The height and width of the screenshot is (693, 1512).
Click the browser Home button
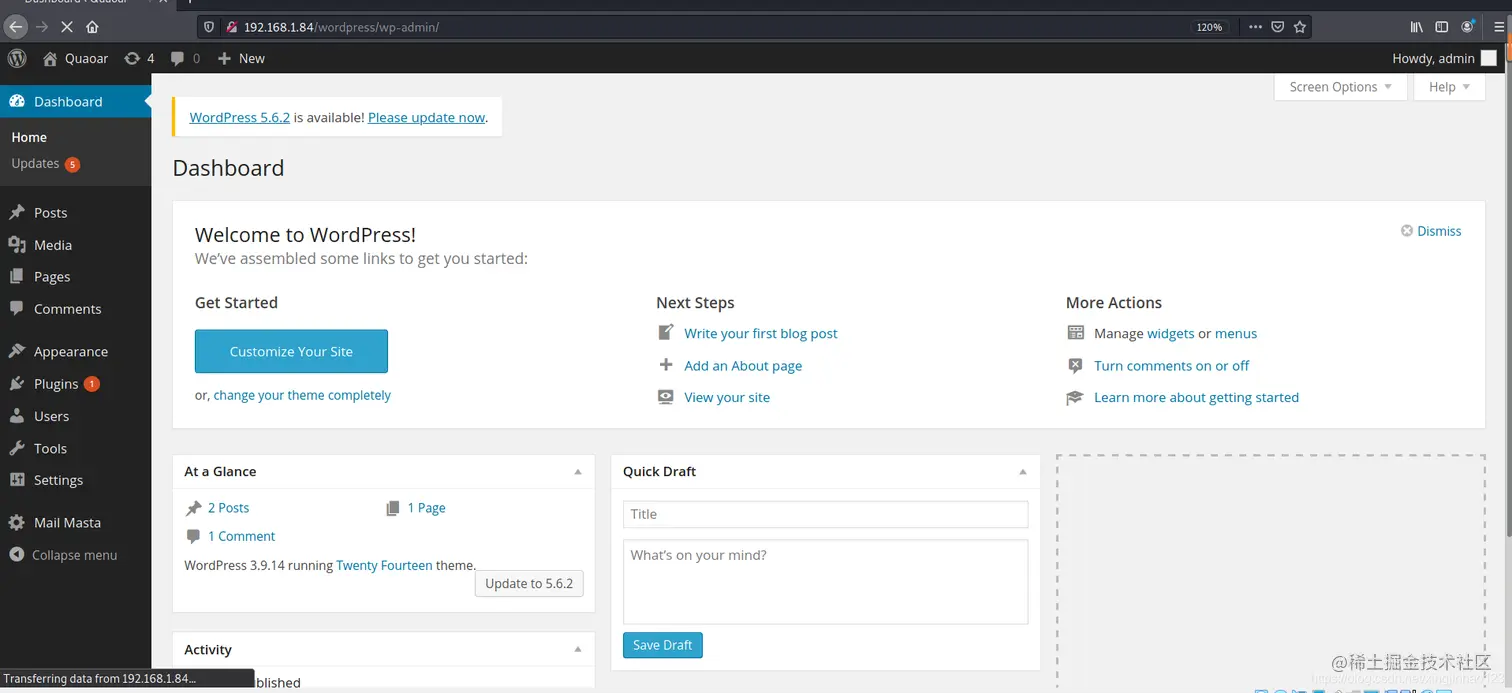[x=92, y=27]
